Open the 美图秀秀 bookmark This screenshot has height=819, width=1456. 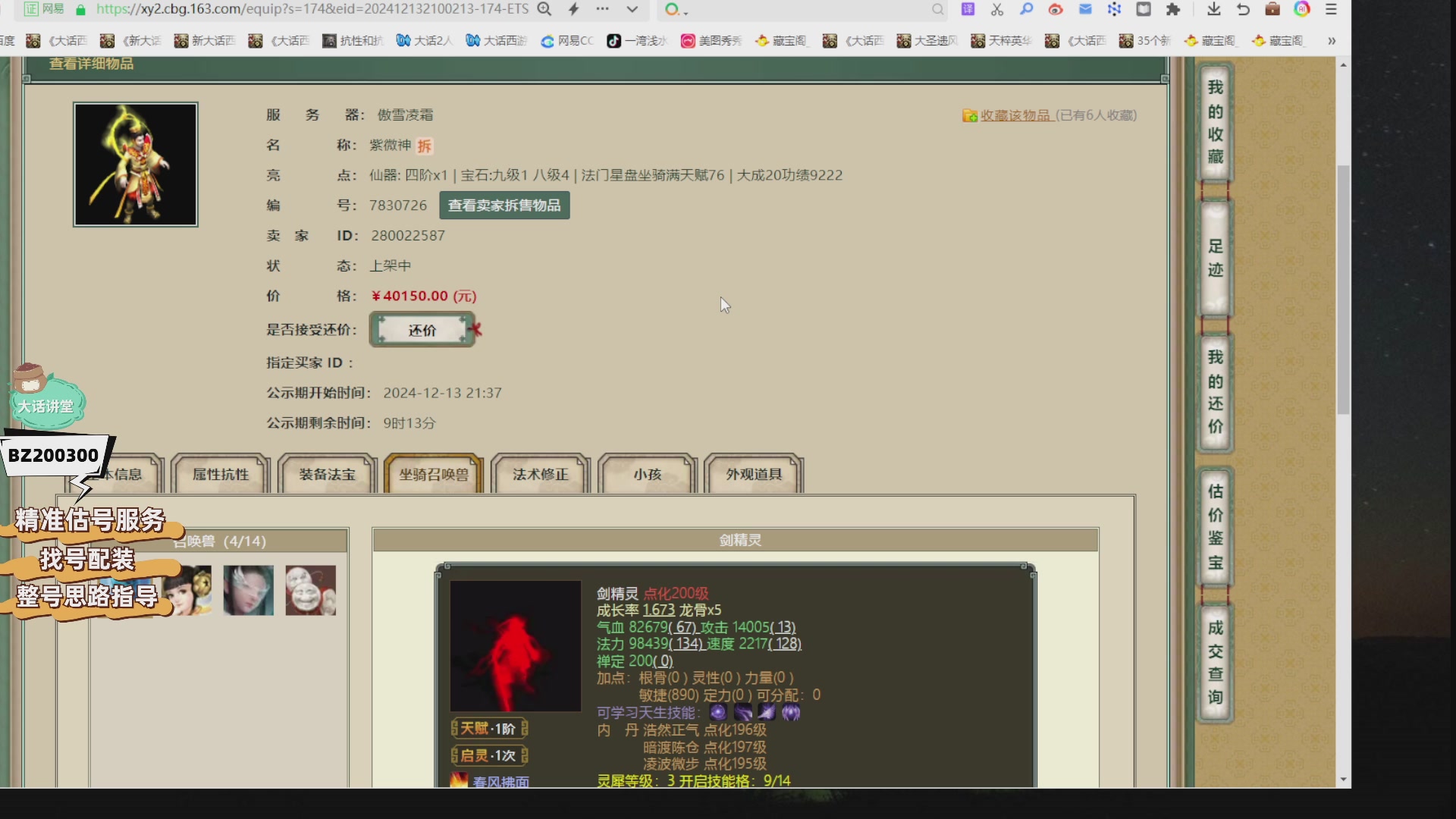click(711, 41)
